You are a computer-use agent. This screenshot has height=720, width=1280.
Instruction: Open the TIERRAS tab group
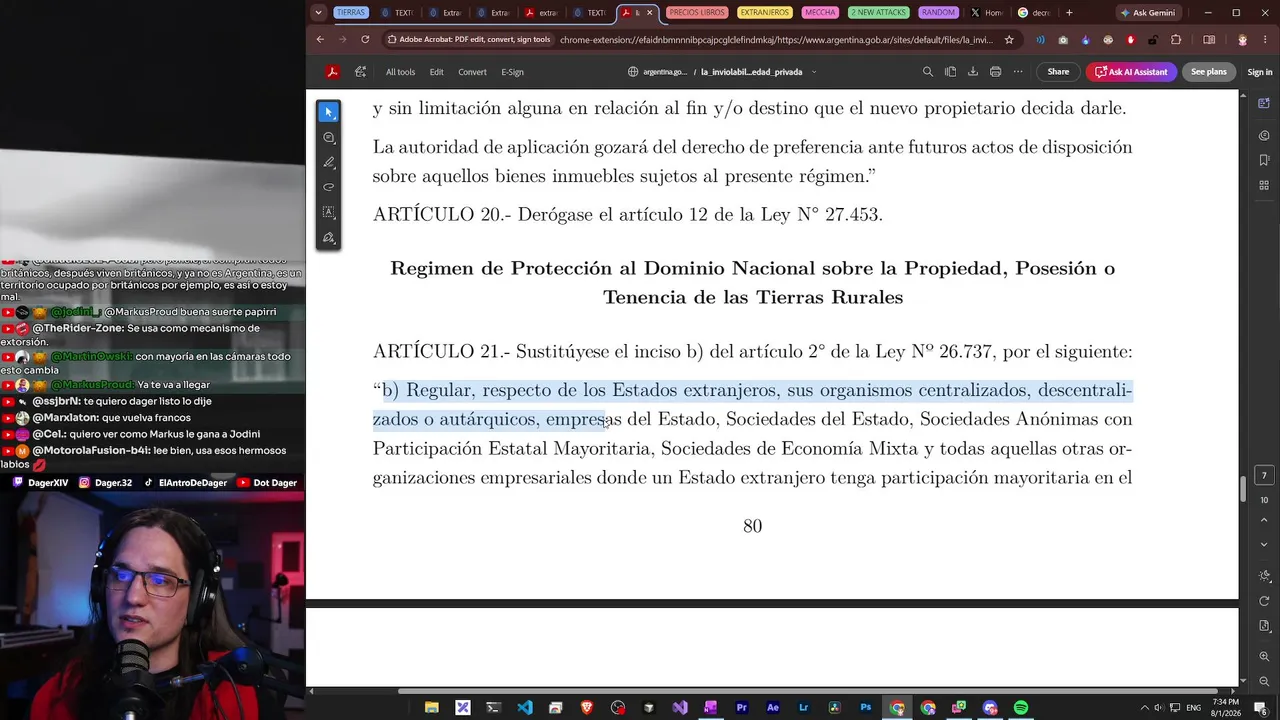(x=351, y=13)
